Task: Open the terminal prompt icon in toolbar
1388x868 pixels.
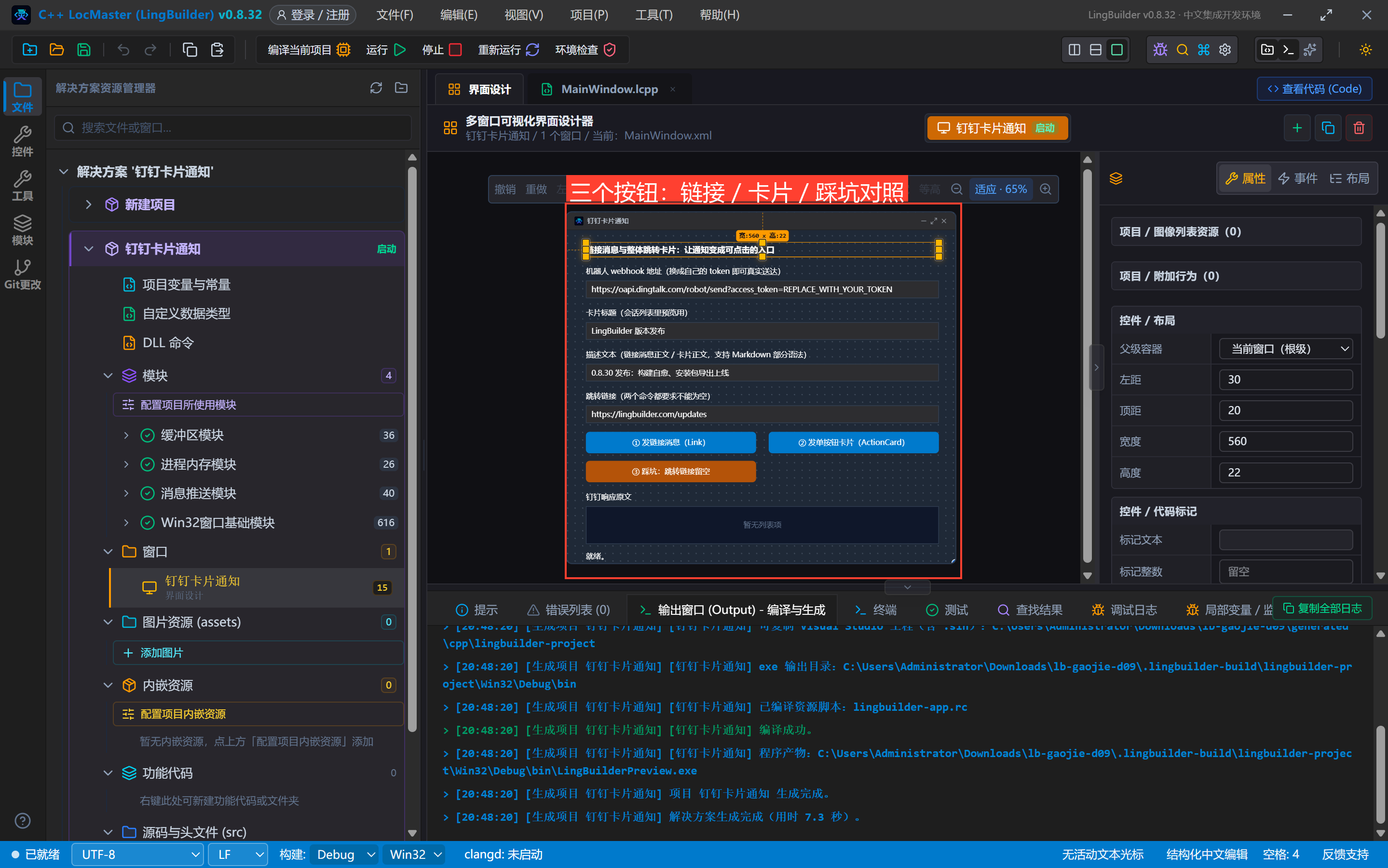Action: click(1288, 50)
